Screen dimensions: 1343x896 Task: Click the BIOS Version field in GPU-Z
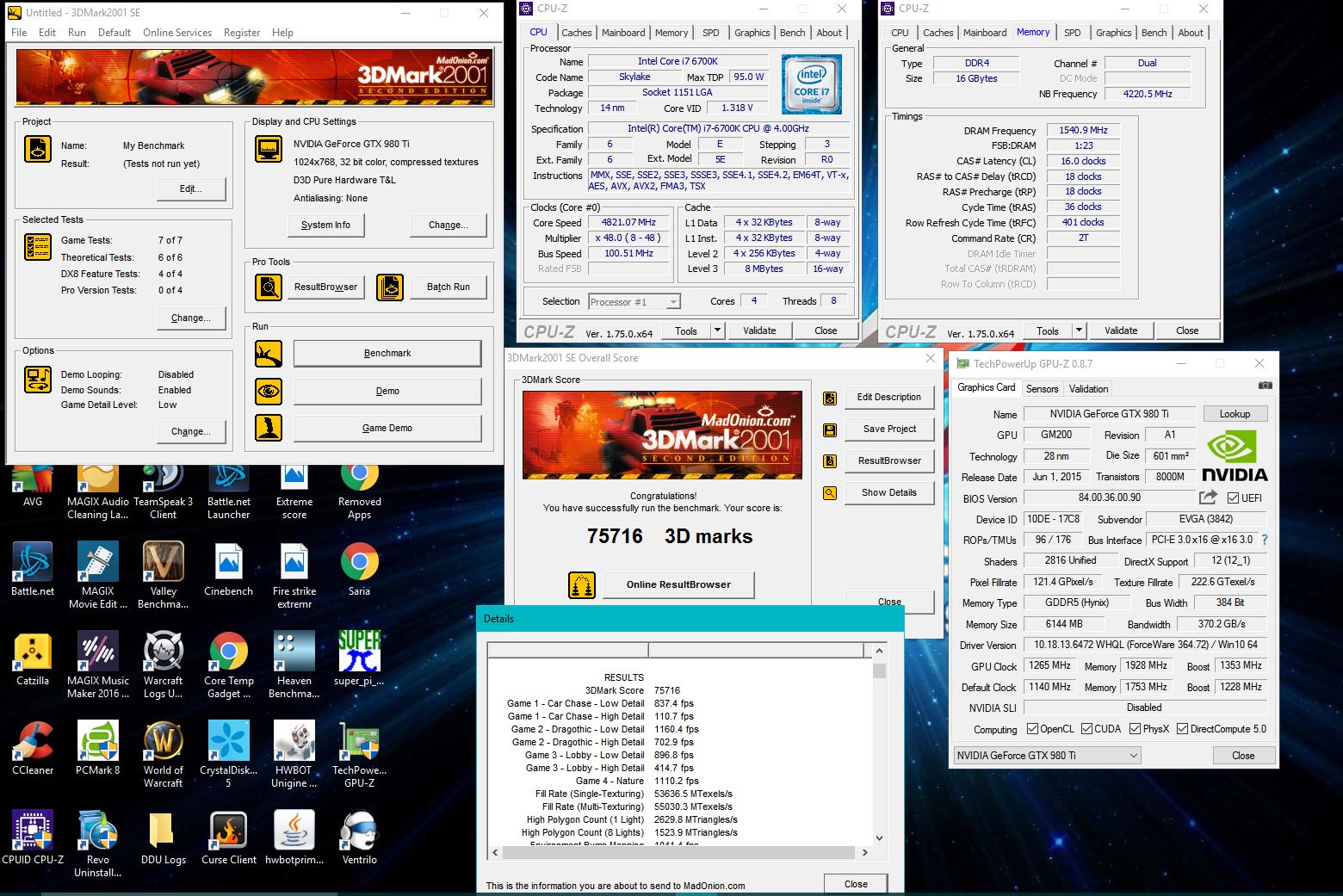point(1109,498)
